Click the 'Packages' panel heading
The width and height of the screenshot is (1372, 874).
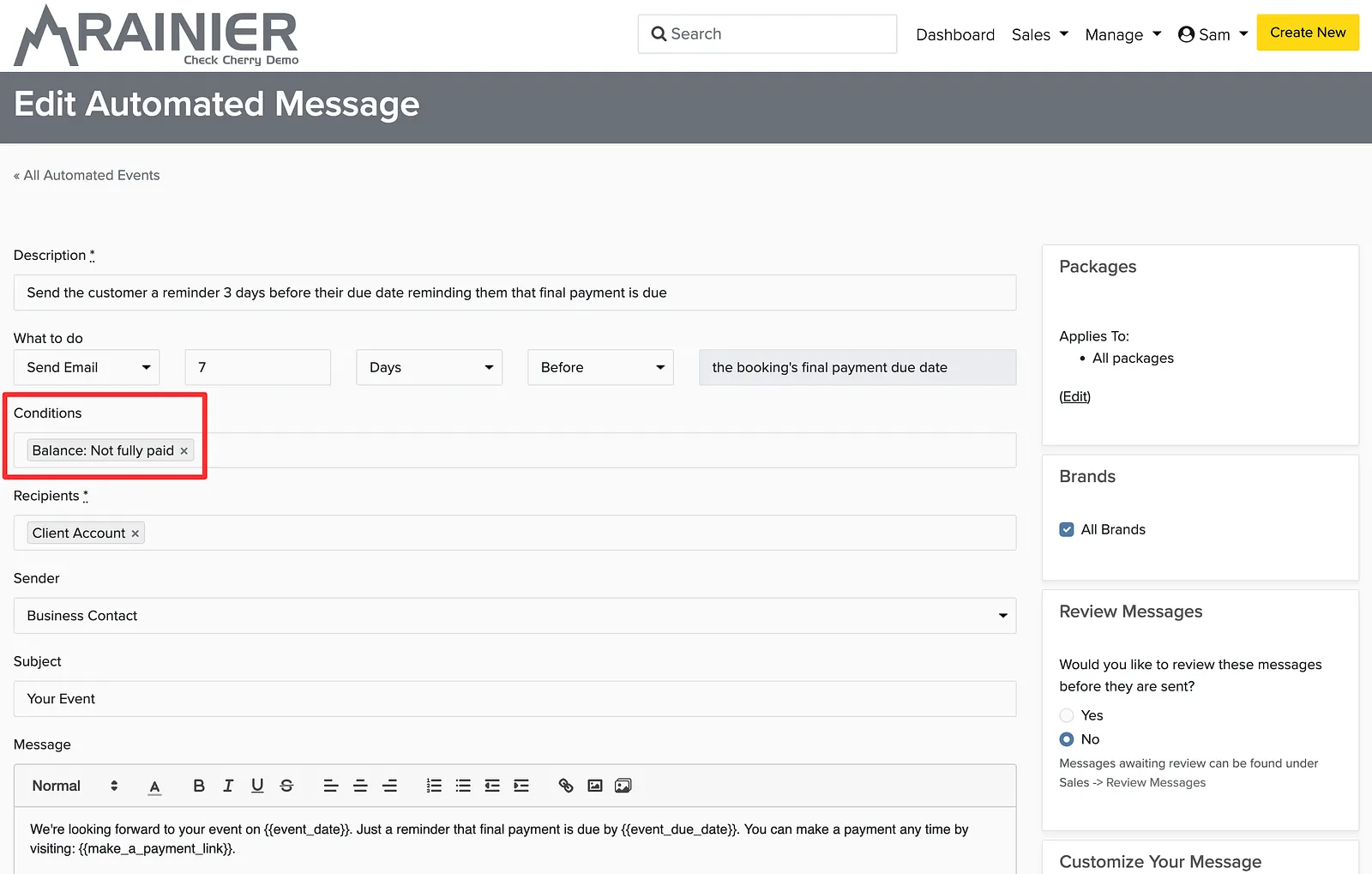(x=1098, y=267)
